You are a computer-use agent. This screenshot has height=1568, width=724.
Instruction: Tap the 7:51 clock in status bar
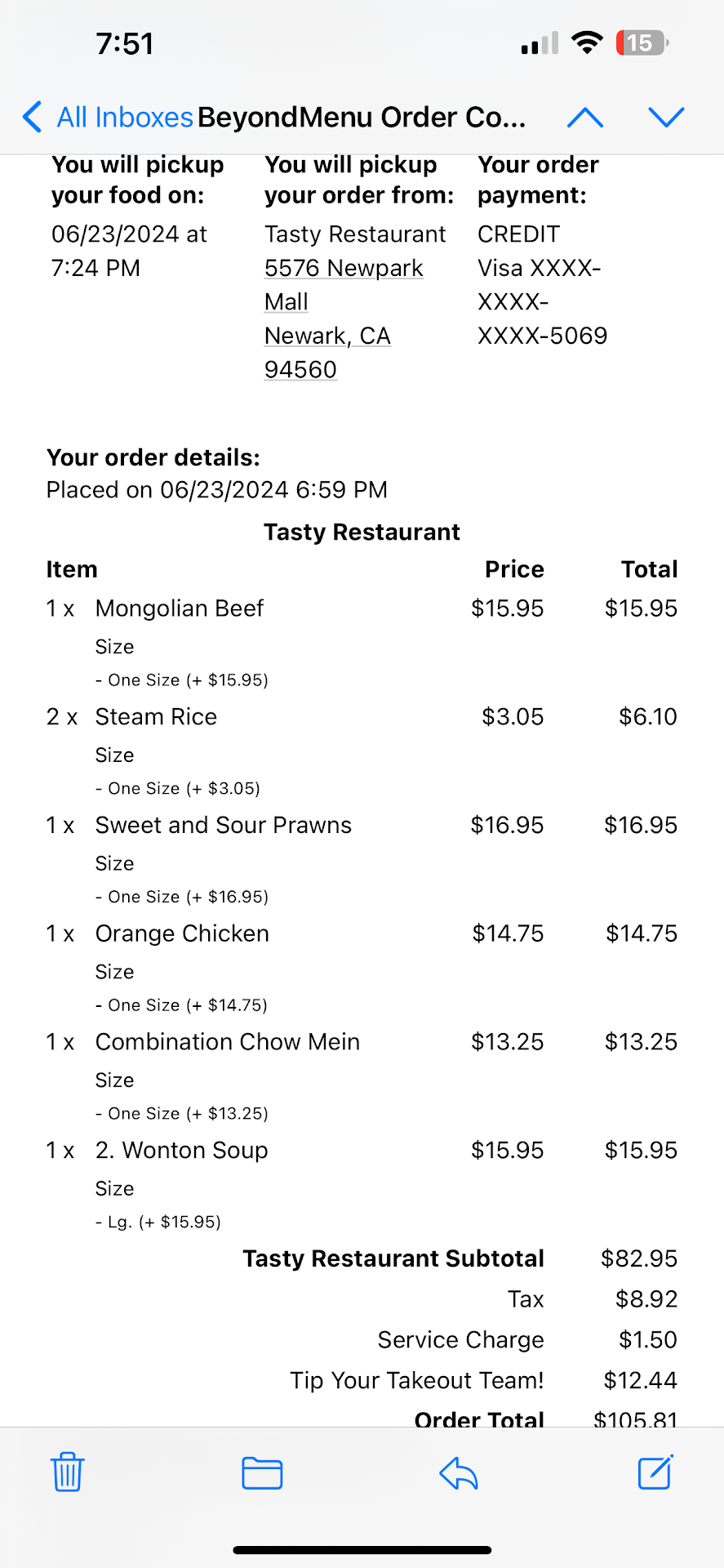[125, 43]
